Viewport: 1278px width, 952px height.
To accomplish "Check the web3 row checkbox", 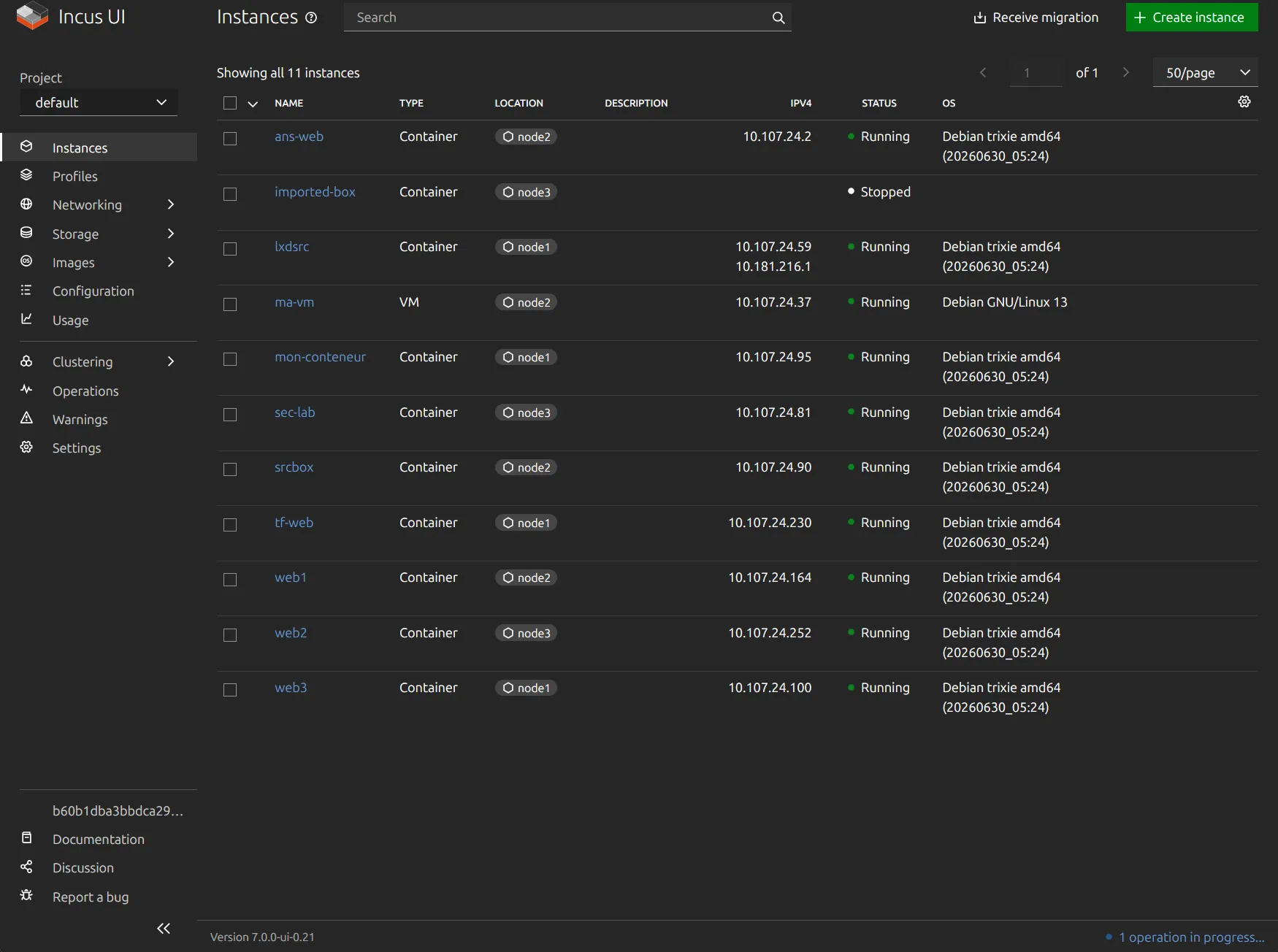I will pos(230,690).
